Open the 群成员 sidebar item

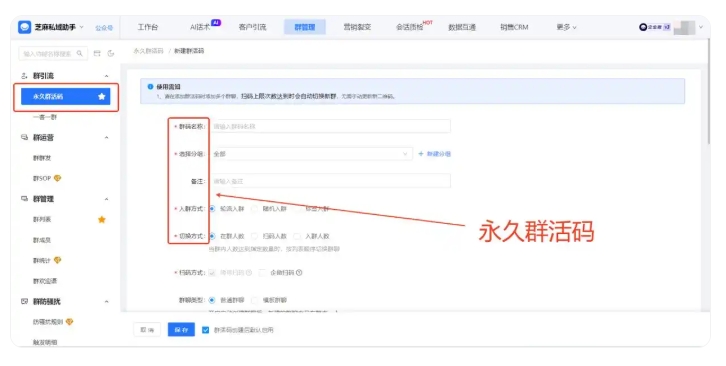point(42,240)
